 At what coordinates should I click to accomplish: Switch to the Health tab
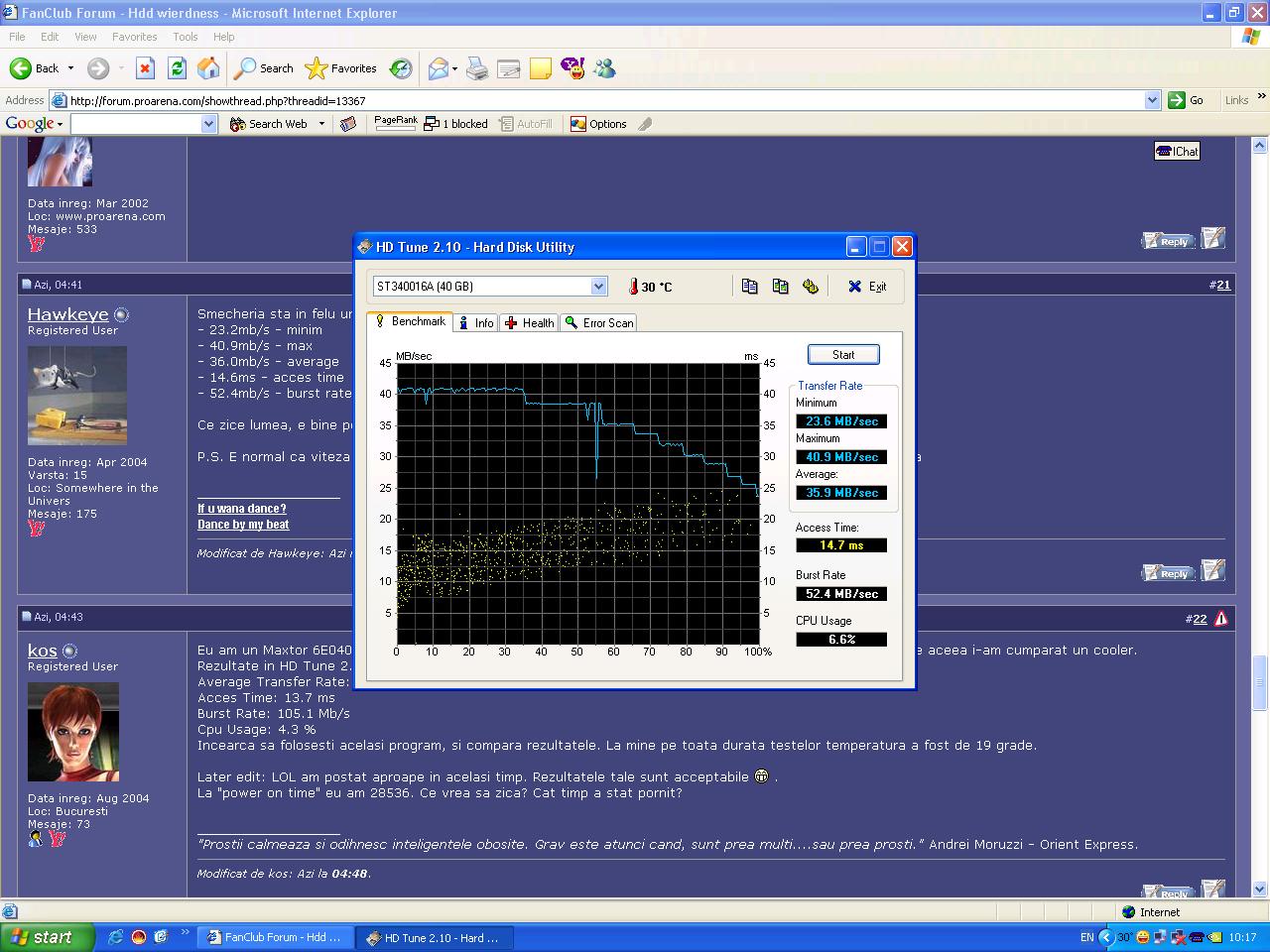pyautogui.click(x=530, y=323)
